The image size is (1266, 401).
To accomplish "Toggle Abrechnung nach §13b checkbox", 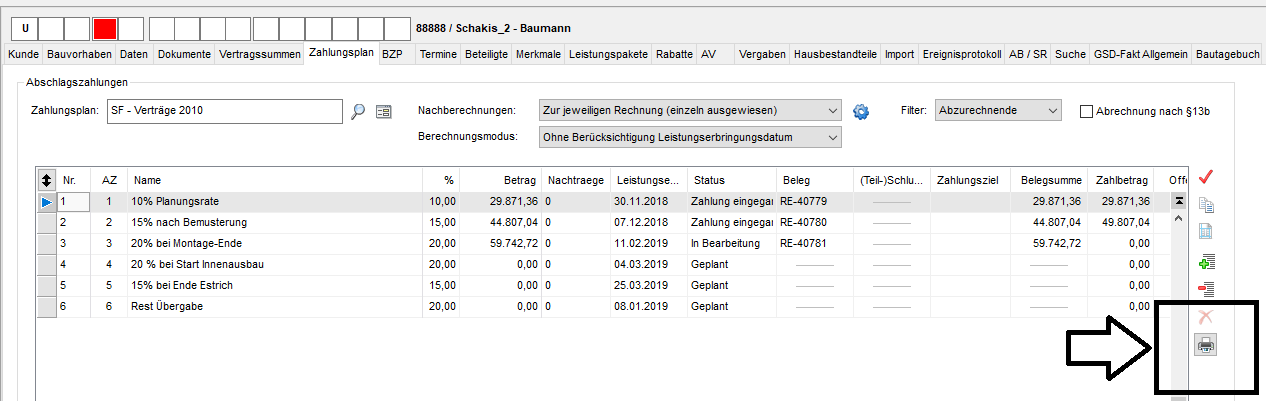I will pos(1087,111).
